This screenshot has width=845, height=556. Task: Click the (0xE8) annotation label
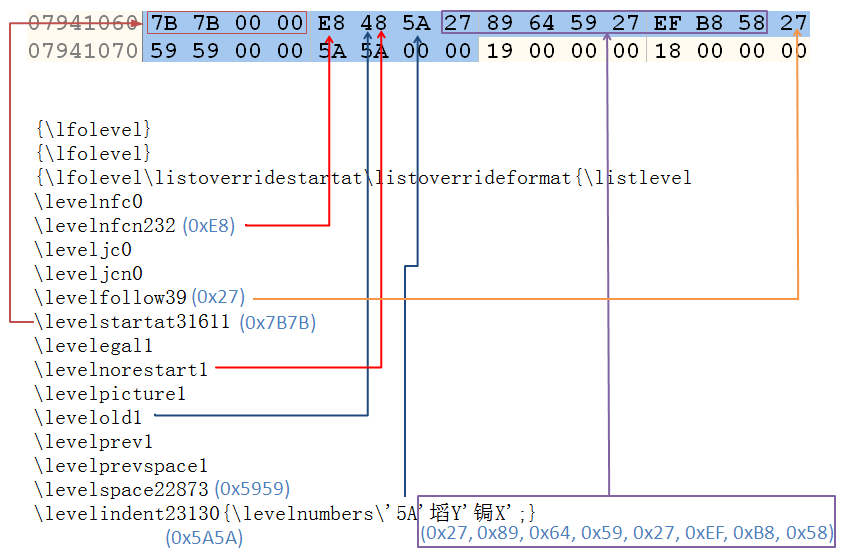208,226
